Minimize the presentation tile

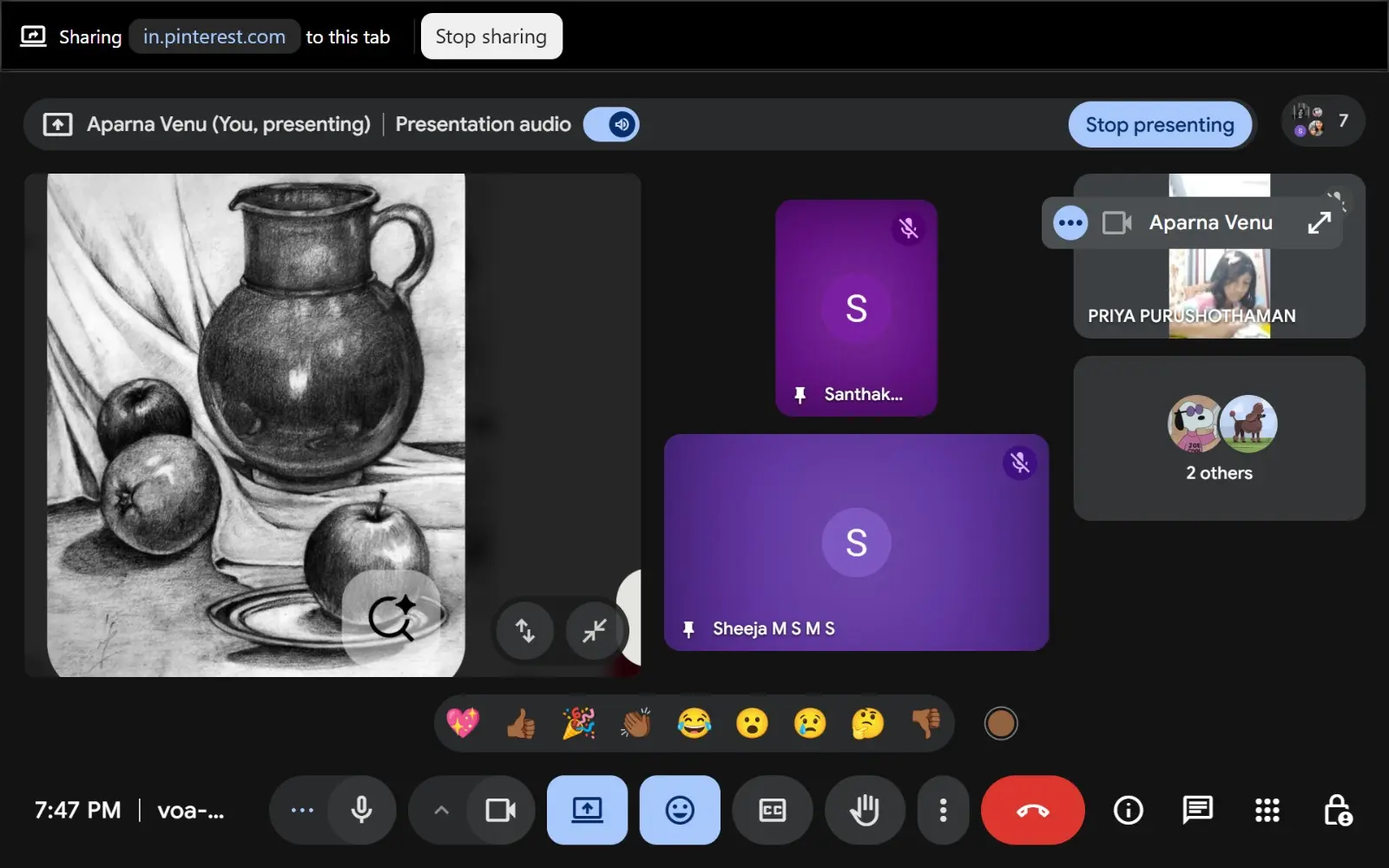tap(594, 629)
